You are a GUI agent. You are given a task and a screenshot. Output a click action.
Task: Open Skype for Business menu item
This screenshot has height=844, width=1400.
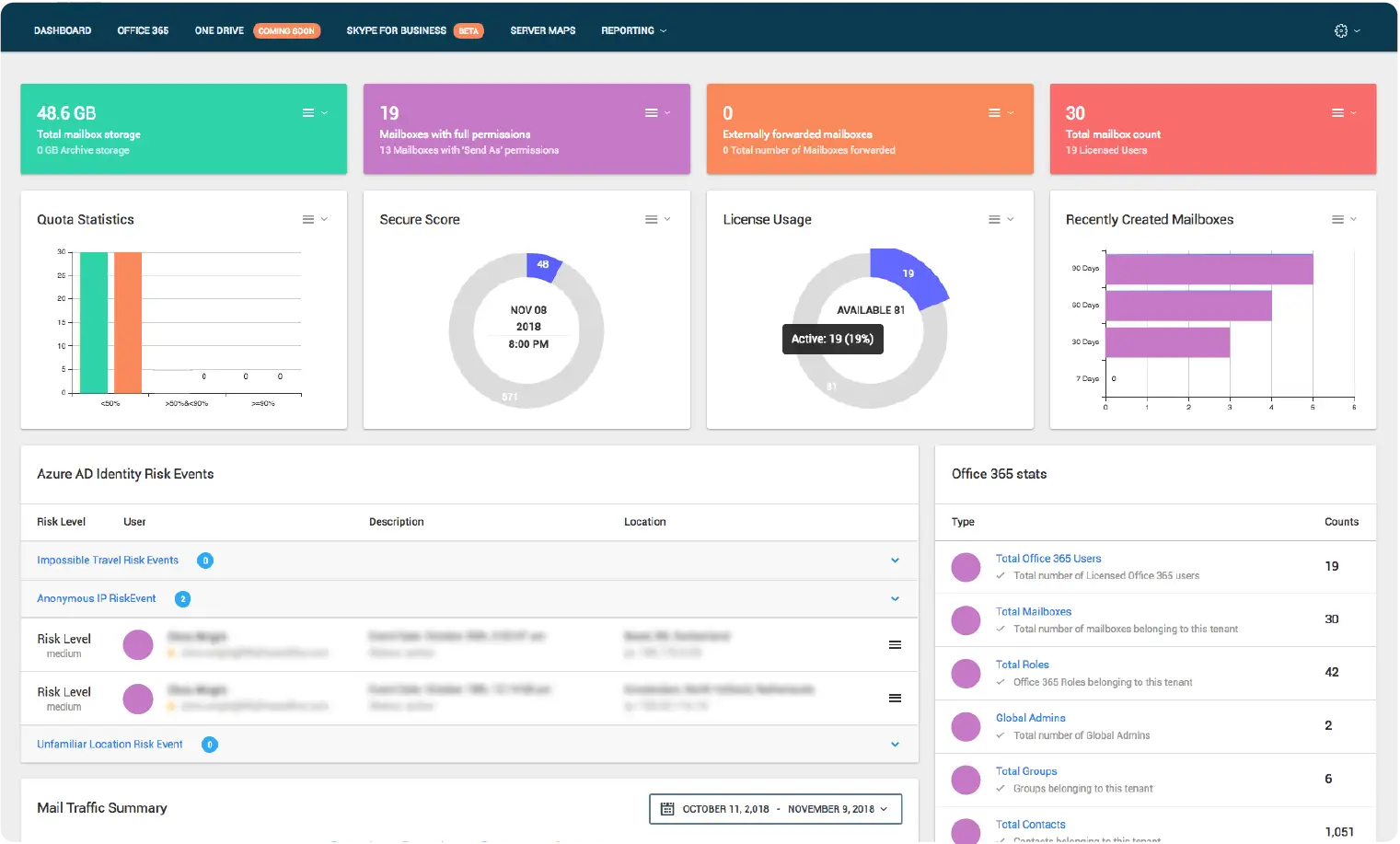coord(396,30)
